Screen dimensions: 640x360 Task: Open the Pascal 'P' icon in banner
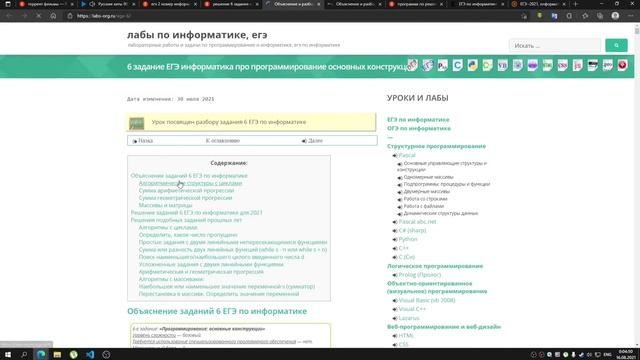(x=442, y=65)
